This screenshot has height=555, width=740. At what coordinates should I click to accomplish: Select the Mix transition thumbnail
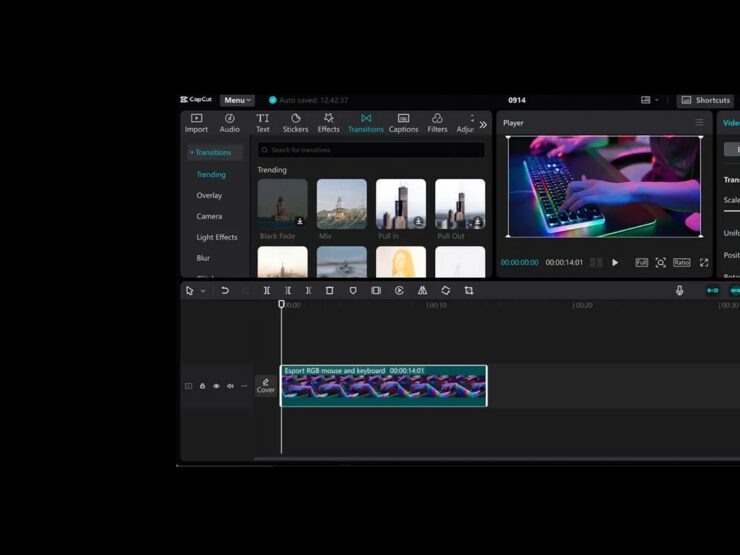342,204
